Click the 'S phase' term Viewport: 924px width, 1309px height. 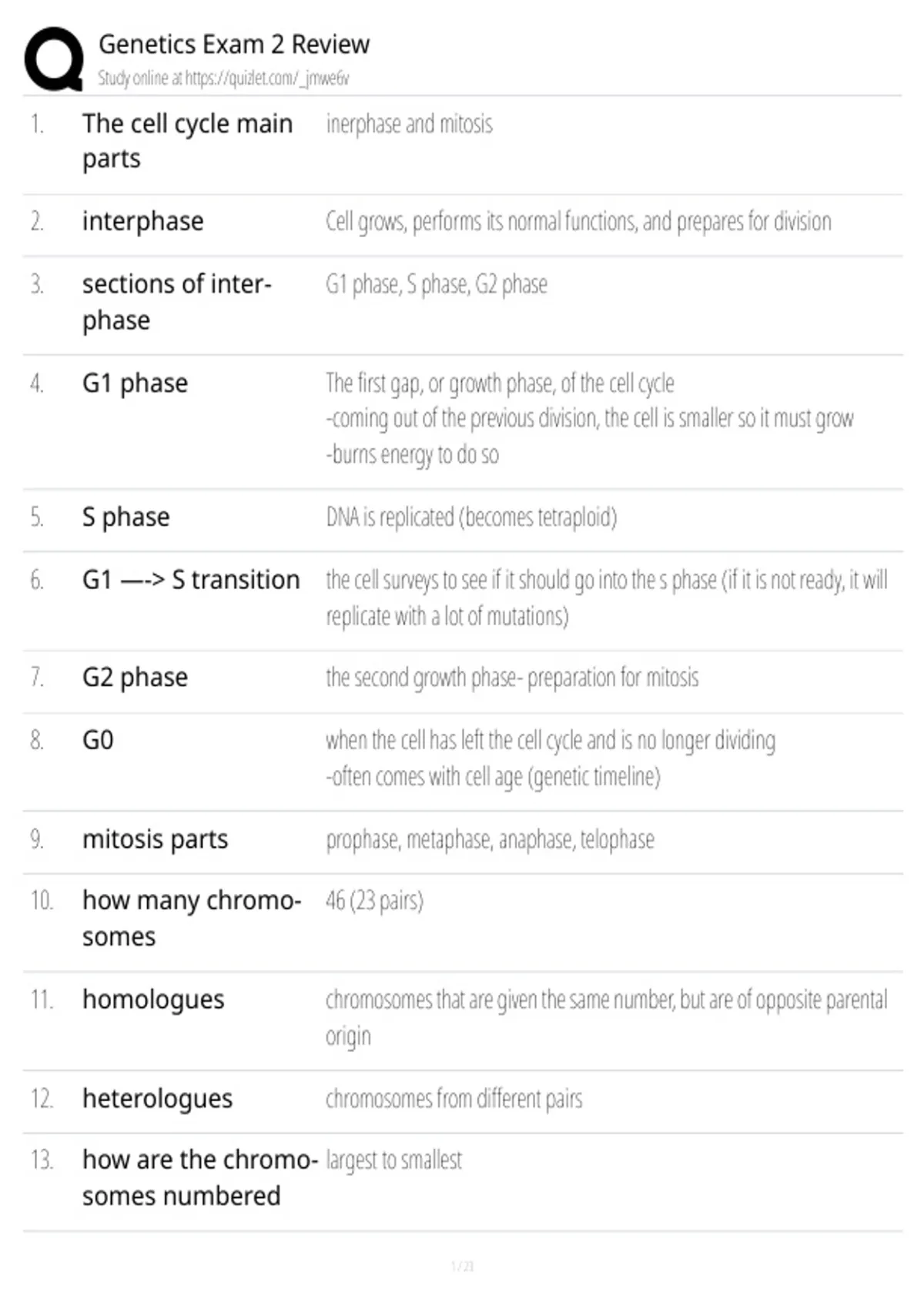click(126, 517)
